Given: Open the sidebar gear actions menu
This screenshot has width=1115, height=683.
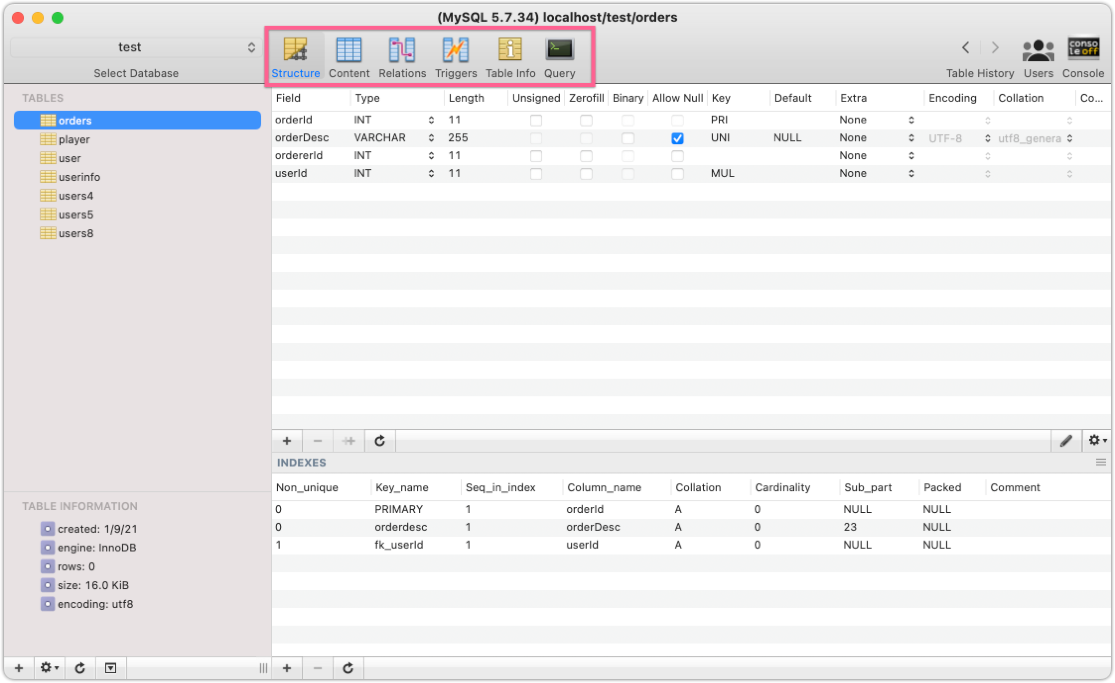Looking at the screenshot, I should (49, 668).
